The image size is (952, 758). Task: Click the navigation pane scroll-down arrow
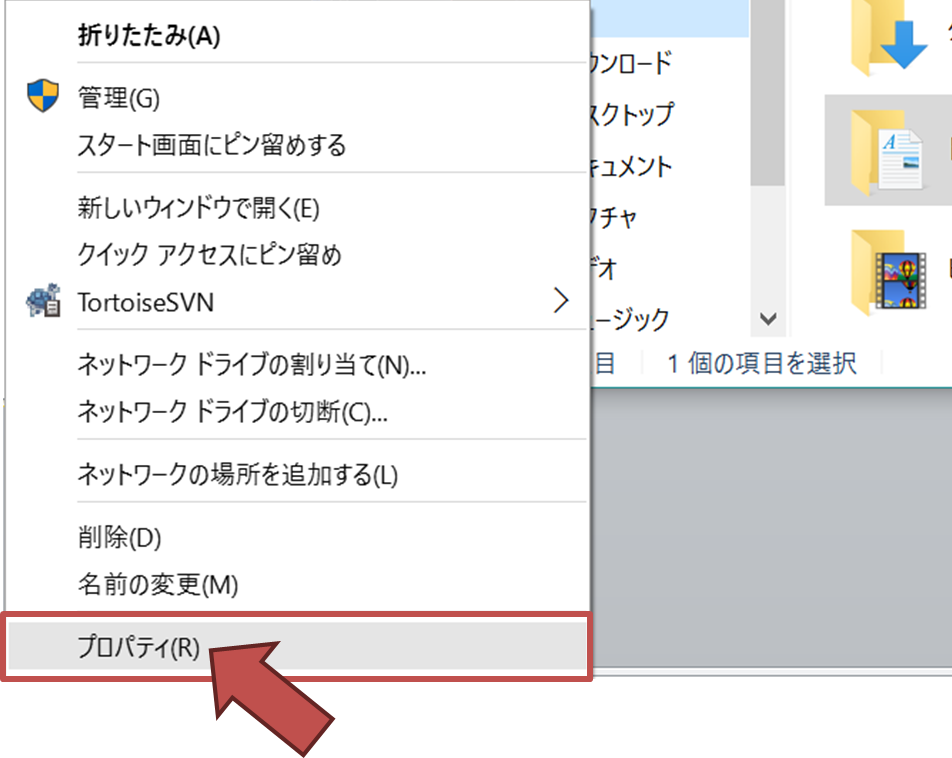pos(768,319)
